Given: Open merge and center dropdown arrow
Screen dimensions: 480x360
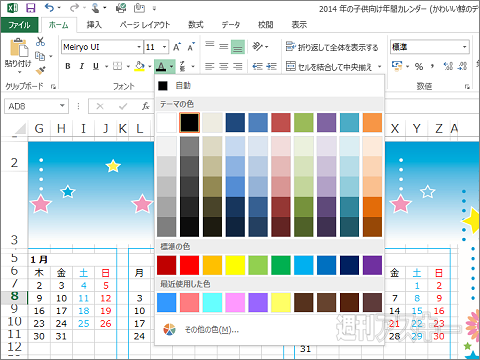Looking at the screenshot, I should (379, 67).
